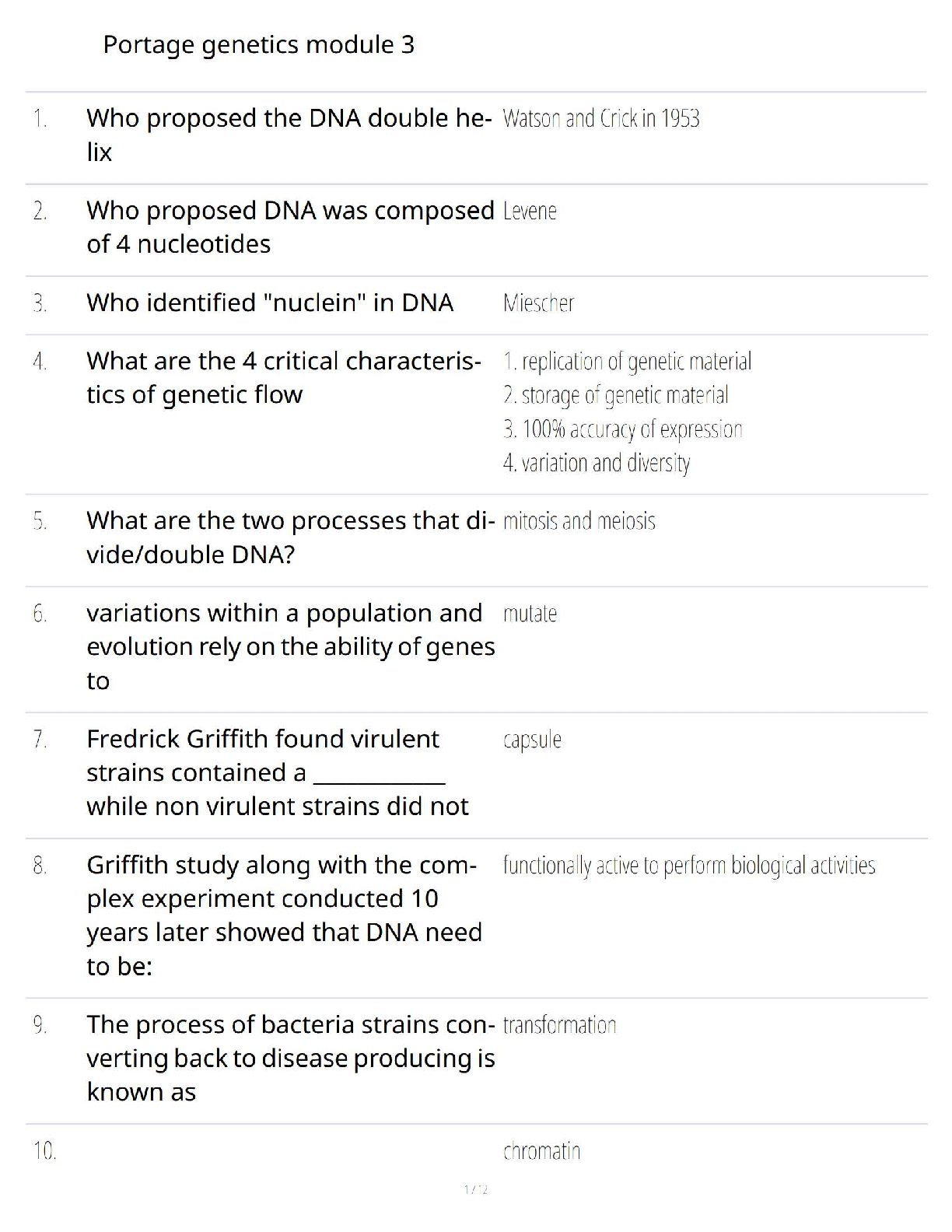
Task: Select the question about identifying "nuclein"
Action: (269, 303)
